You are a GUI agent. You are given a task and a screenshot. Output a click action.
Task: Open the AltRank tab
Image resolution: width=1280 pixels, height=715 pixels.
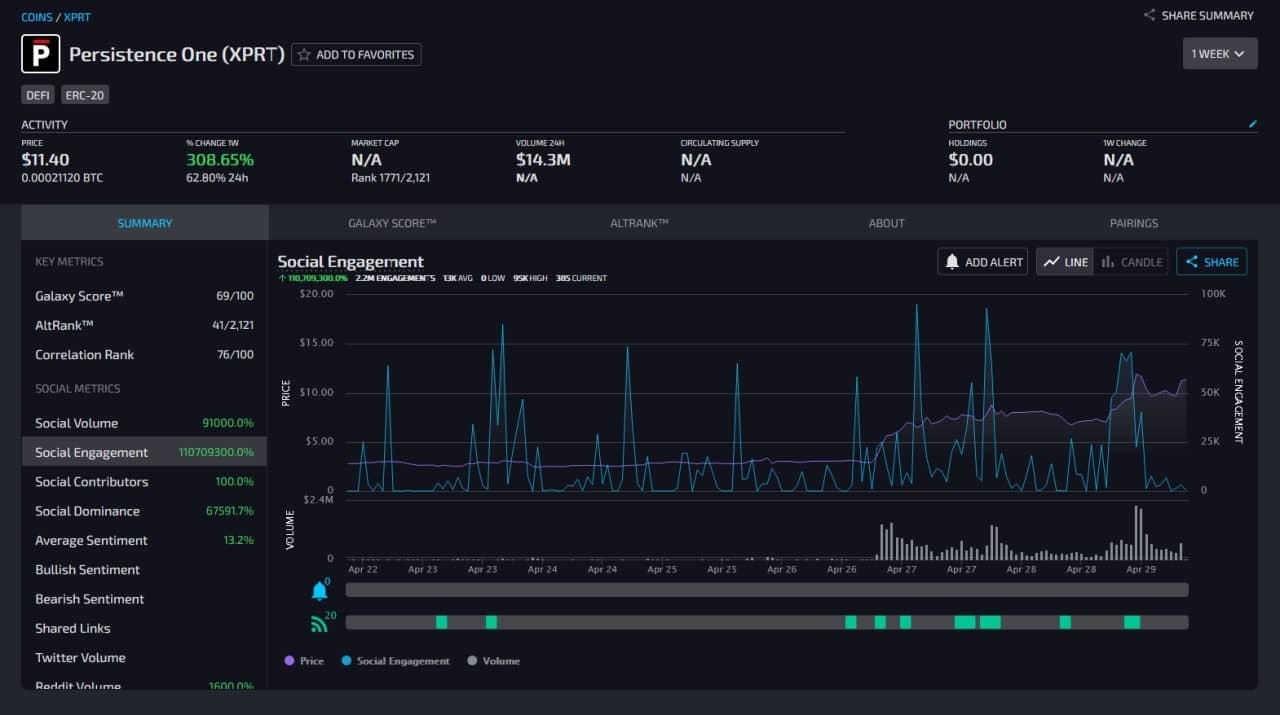[639, 223]
